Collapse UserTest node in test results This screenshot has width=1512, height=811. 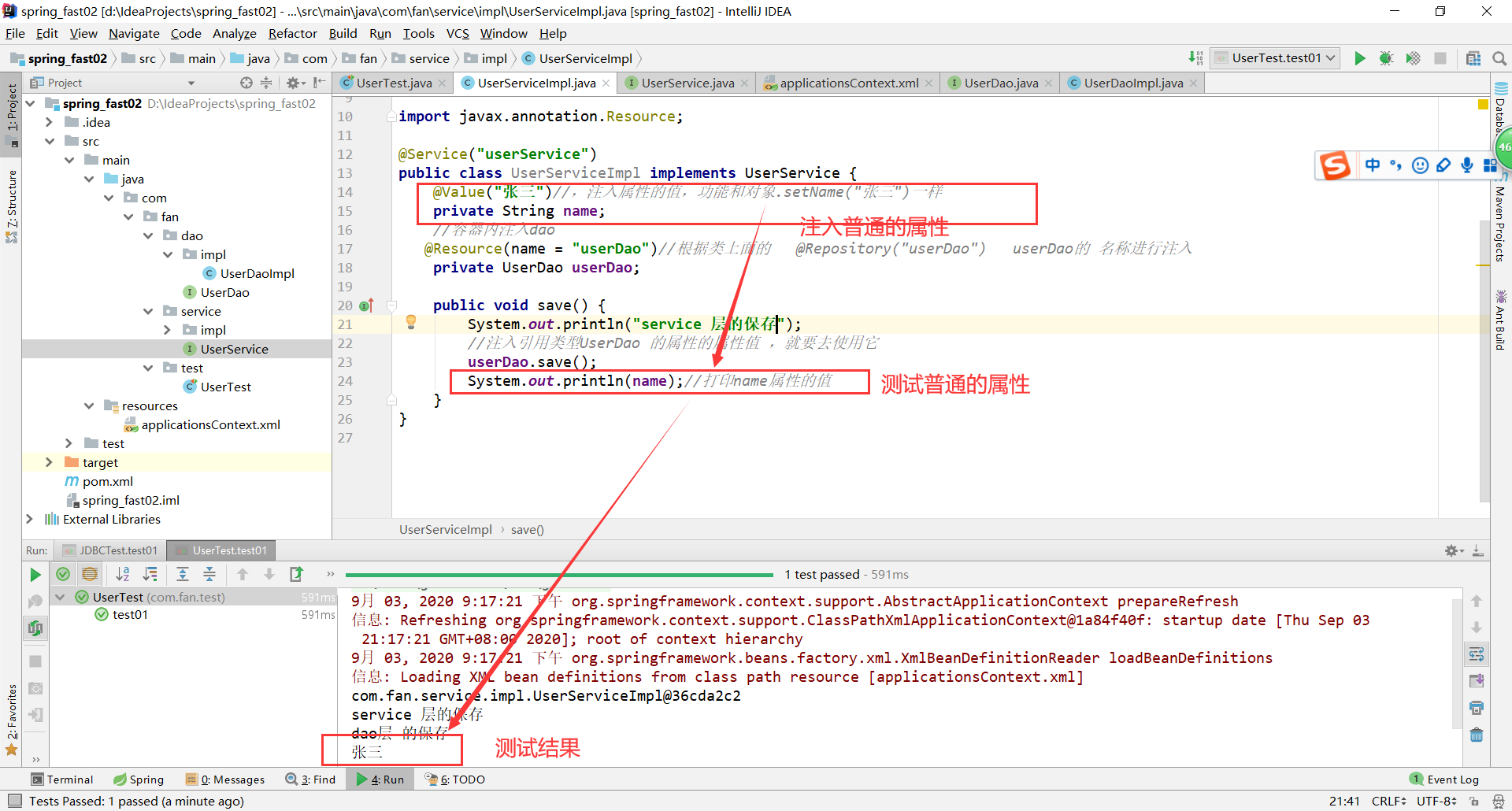(x=60, y=597)
